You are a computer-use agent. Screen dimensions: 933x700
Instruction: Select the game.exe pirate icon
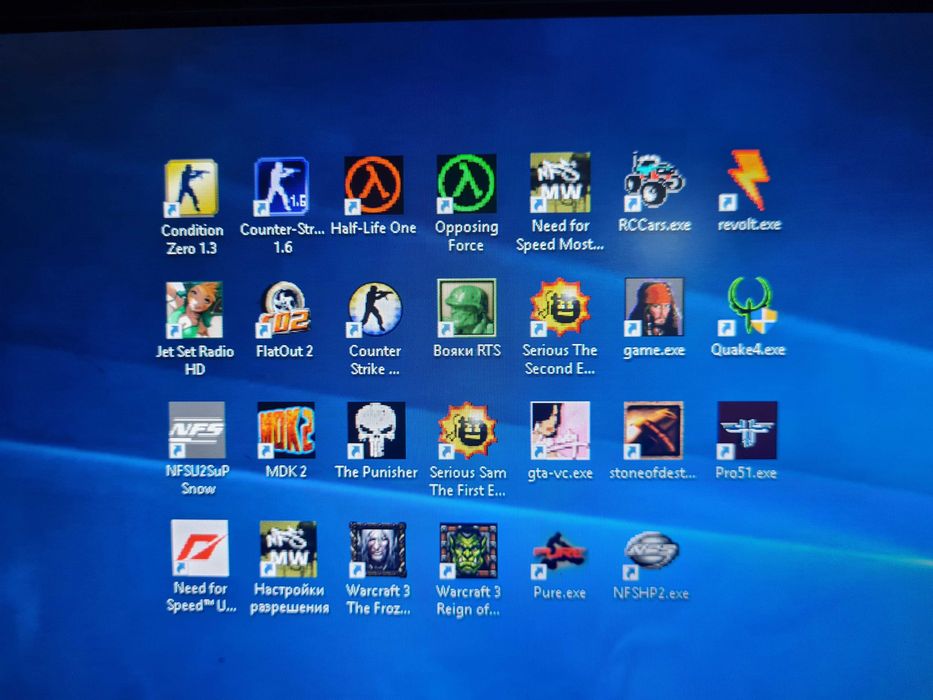point(654,307)
